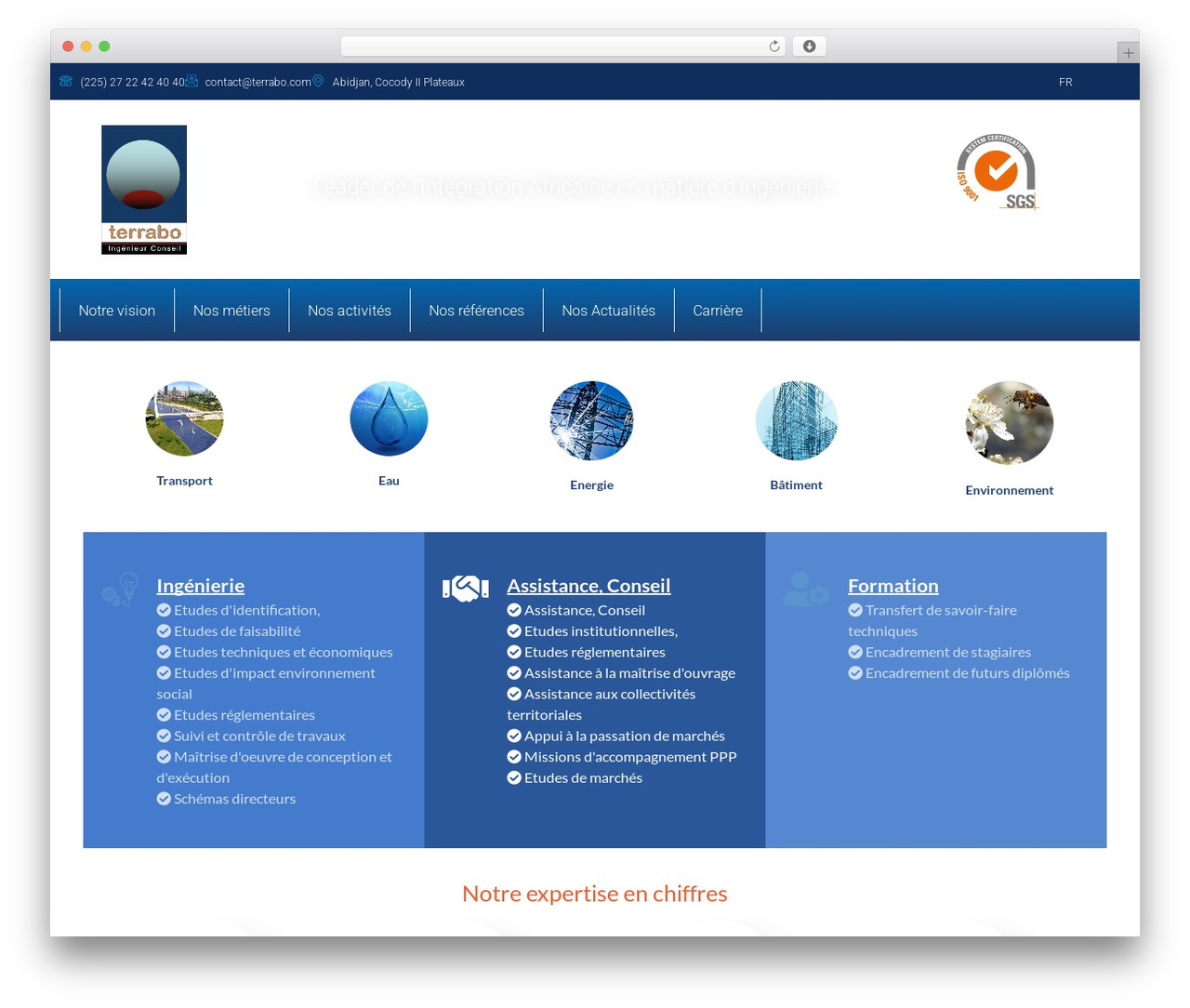Open the Notre vision menu
Image resolution: width=1190 pixels, height=1008 pixels.
coord(117,311)
